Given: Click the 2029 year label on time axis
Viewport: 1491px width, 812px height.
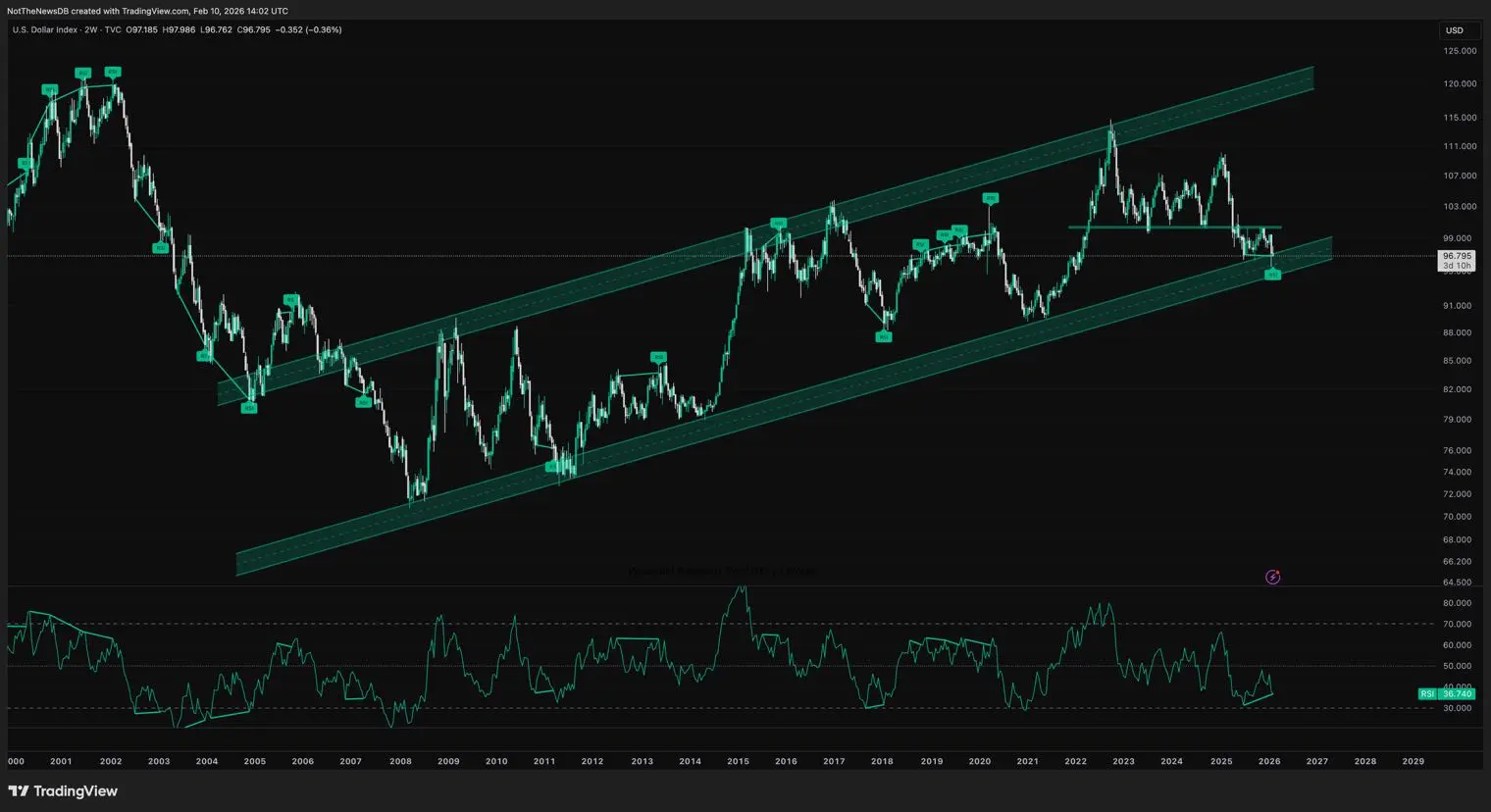Looking at the screenshot, I should (1414, 761).
